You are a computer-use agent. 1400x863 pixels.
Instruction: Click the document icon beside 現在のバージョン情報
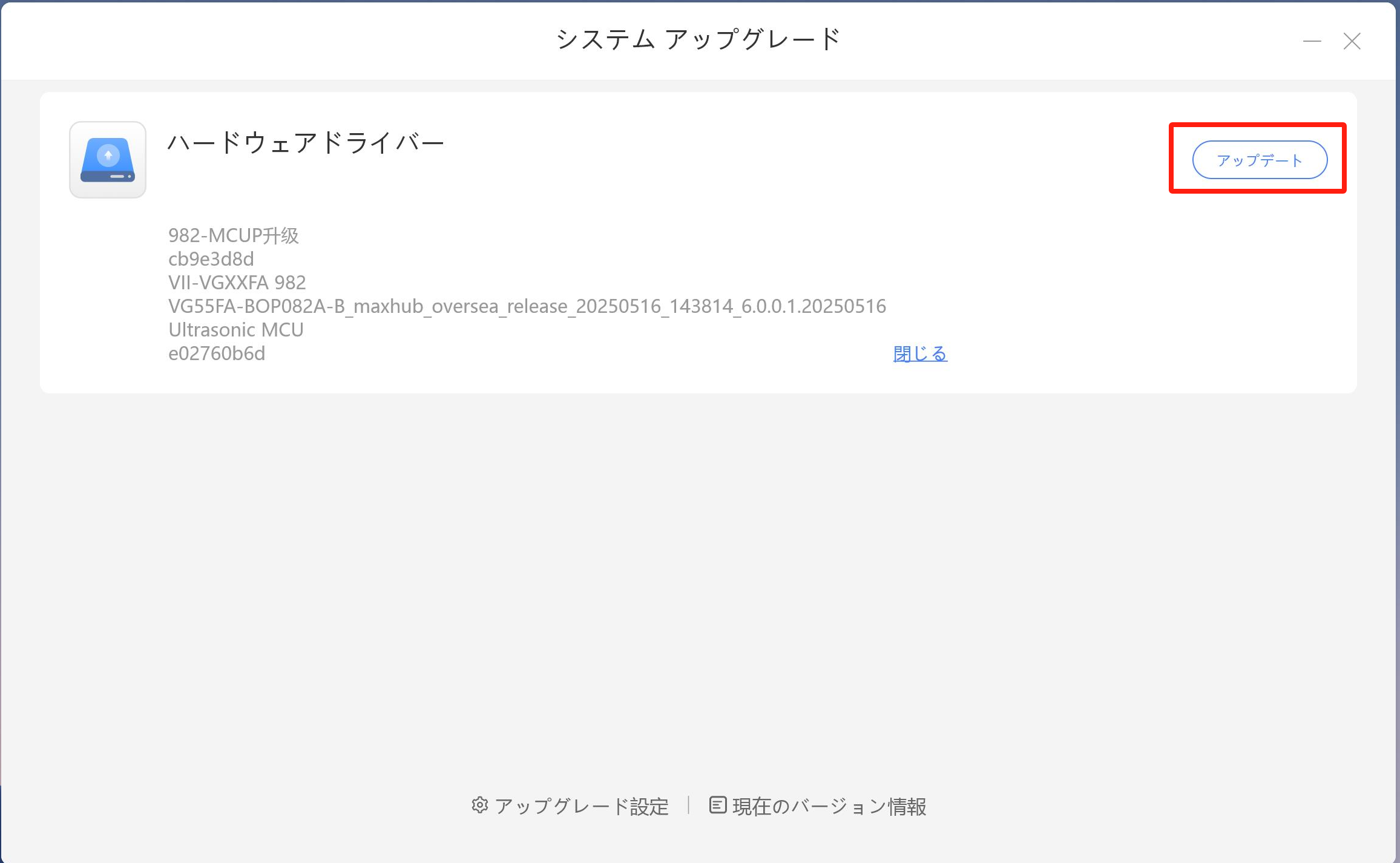pos(717,806)
